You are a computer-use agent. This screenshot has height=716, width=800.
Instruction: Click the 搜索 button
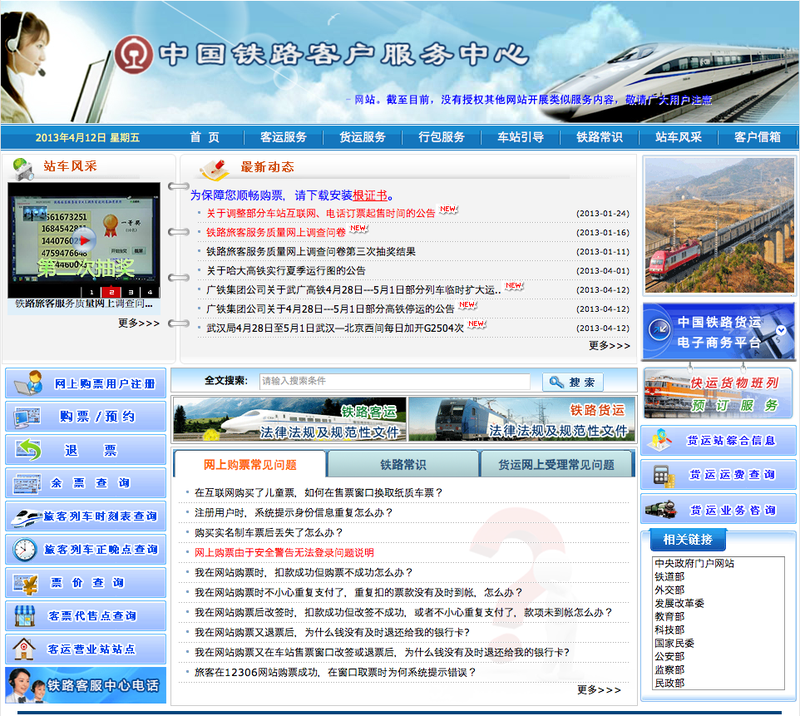572,382
